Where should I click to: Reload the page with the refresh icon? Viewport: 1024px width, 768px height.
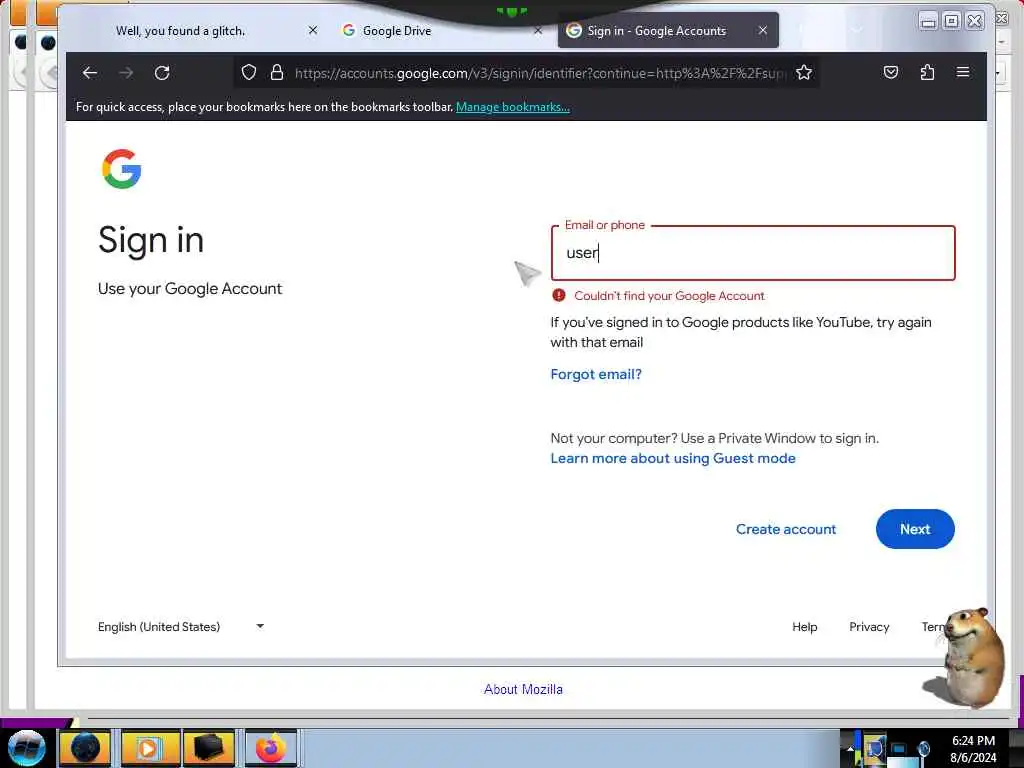162,72
